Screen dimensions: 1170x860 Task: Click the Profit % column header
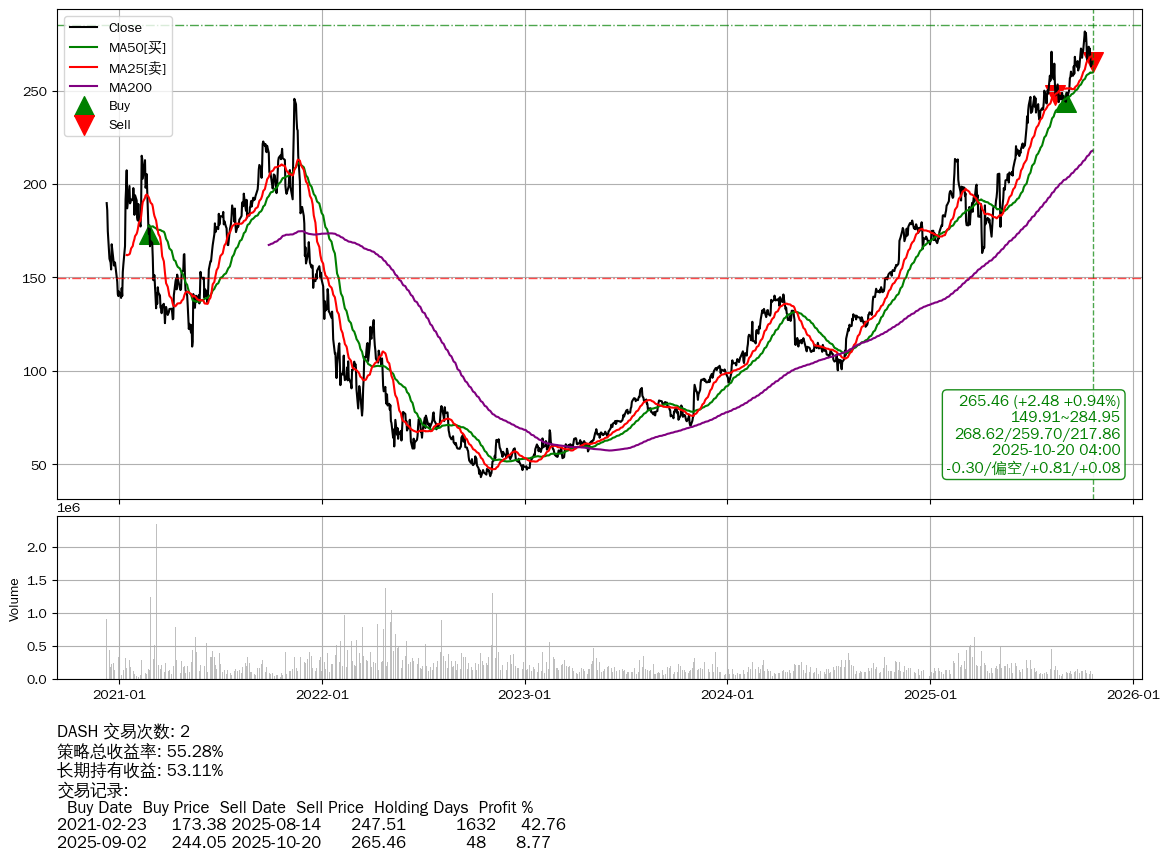click(x=505, y=807)
